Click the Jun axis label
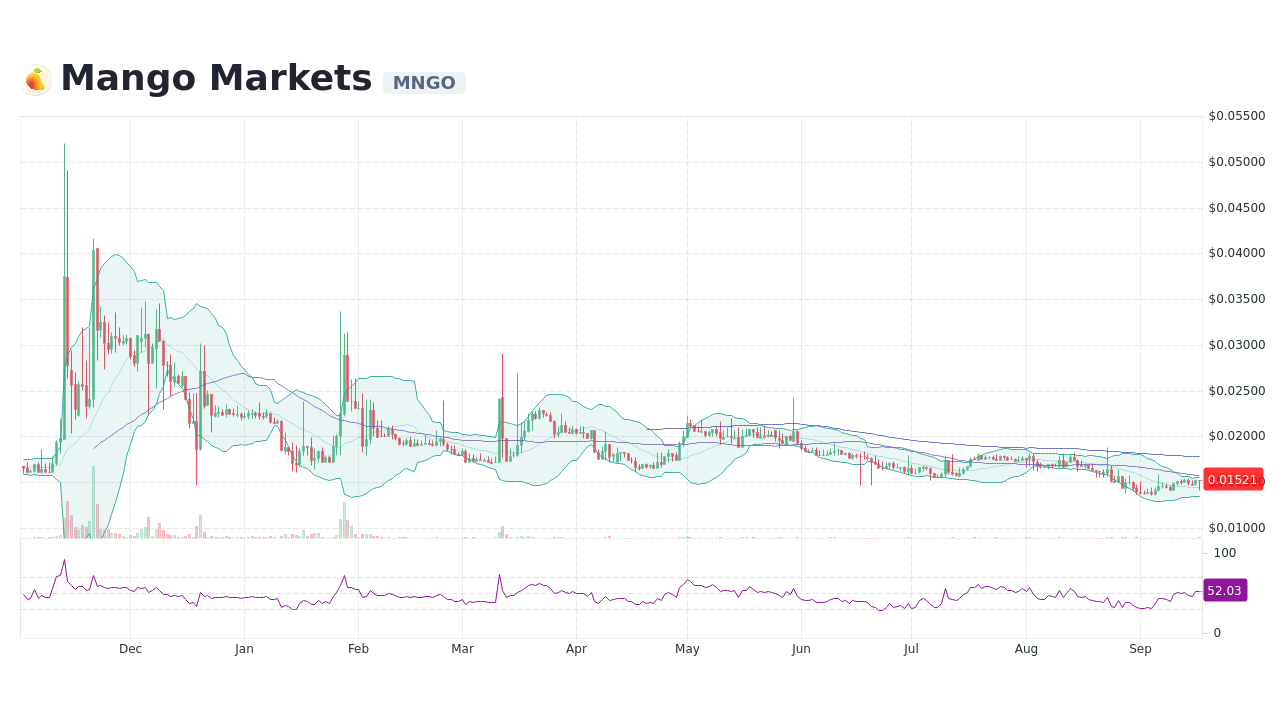This screenshot has height=720, width=1280. click(801, 649)
